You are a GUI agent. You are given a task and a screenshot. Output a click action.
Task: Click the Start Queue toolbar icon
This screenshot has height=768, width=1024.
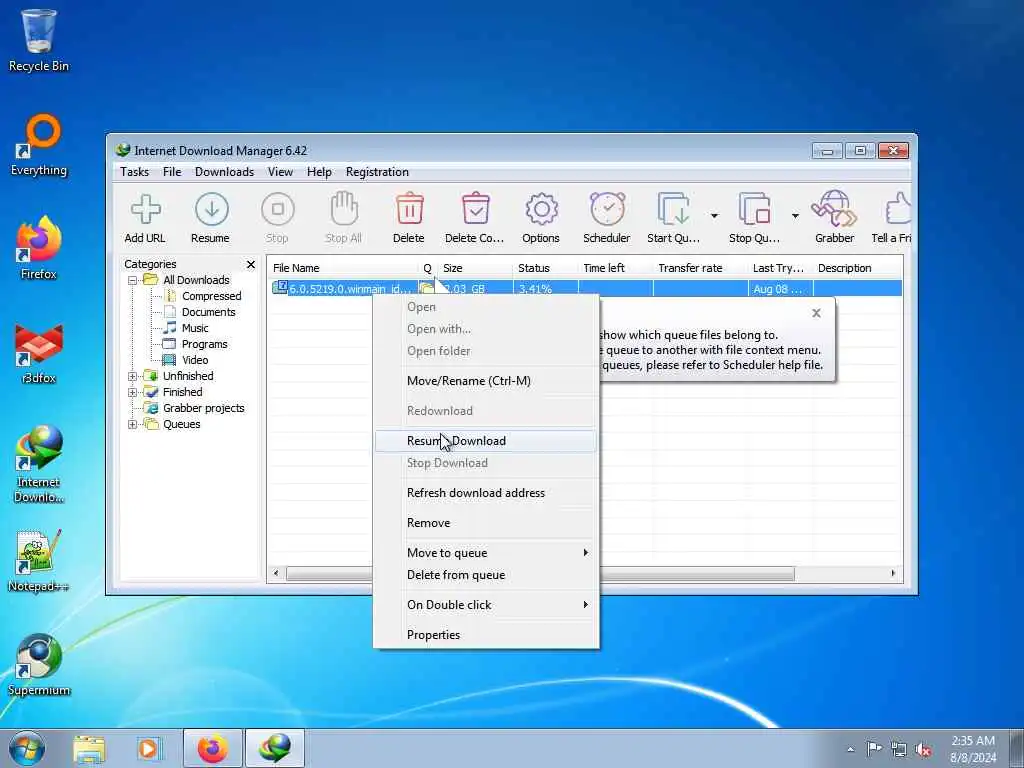(x=673, y=209)
